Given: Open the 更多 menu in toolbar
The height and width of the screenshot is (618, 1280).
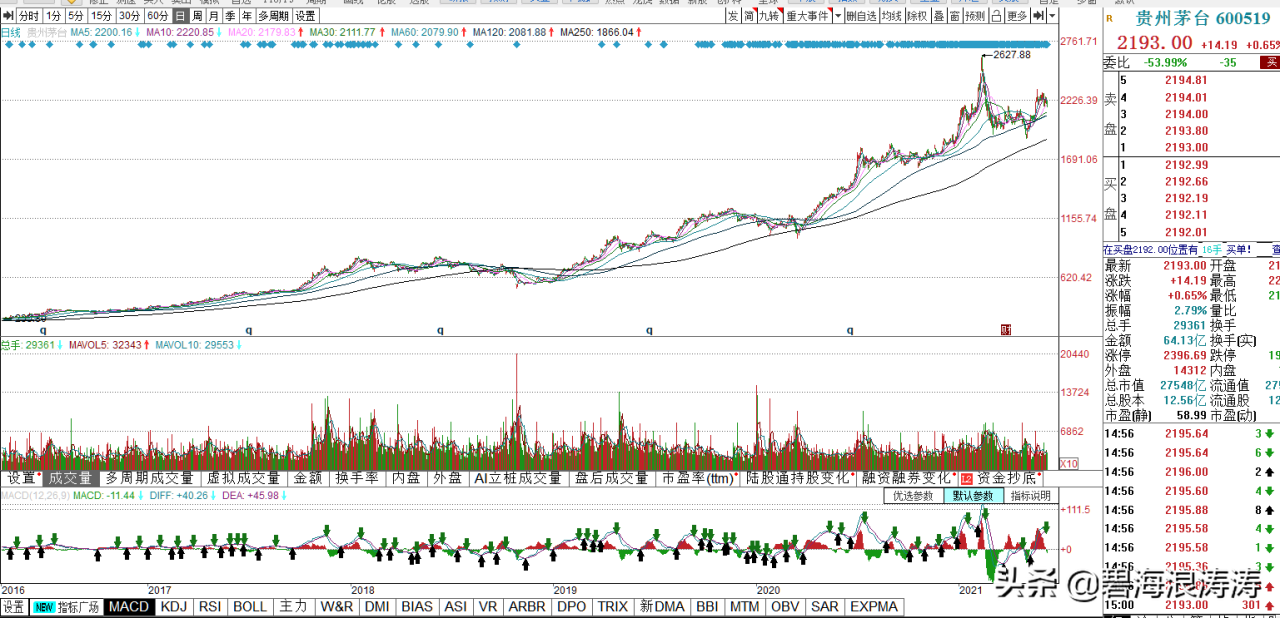Looking at the screenshot, I should 1016,16.
